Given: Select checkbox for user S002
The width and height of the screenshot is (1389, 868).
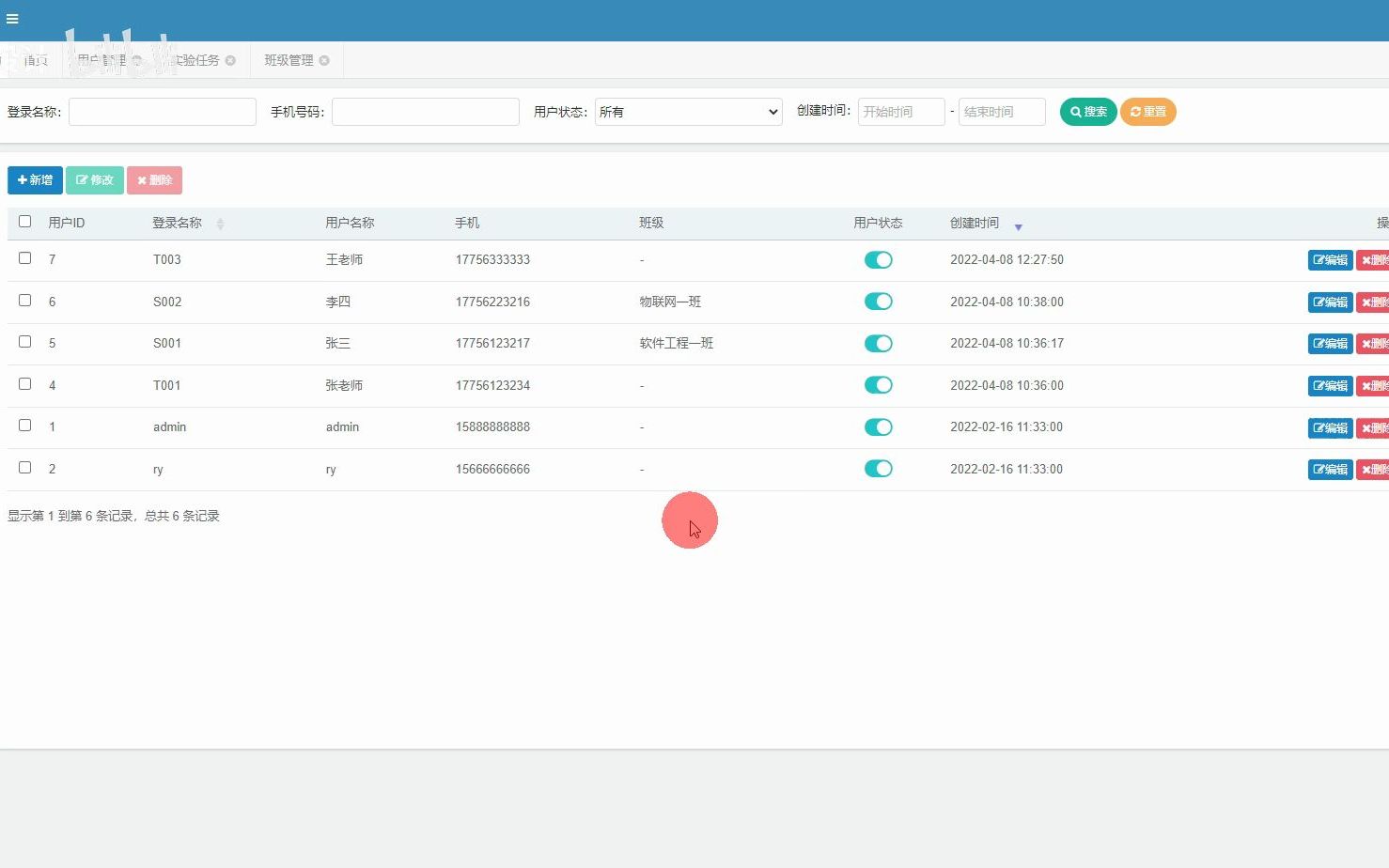Looking at the screenshot, I should (x=25, y=301).
